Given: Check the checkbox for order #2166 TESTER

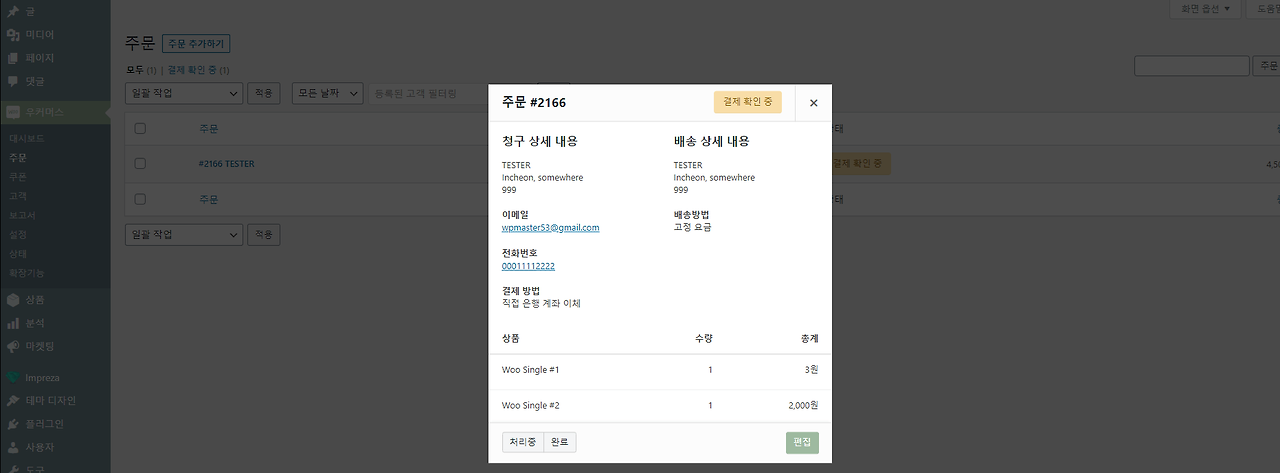Looking at the screenshot, I should coord(140,163).
